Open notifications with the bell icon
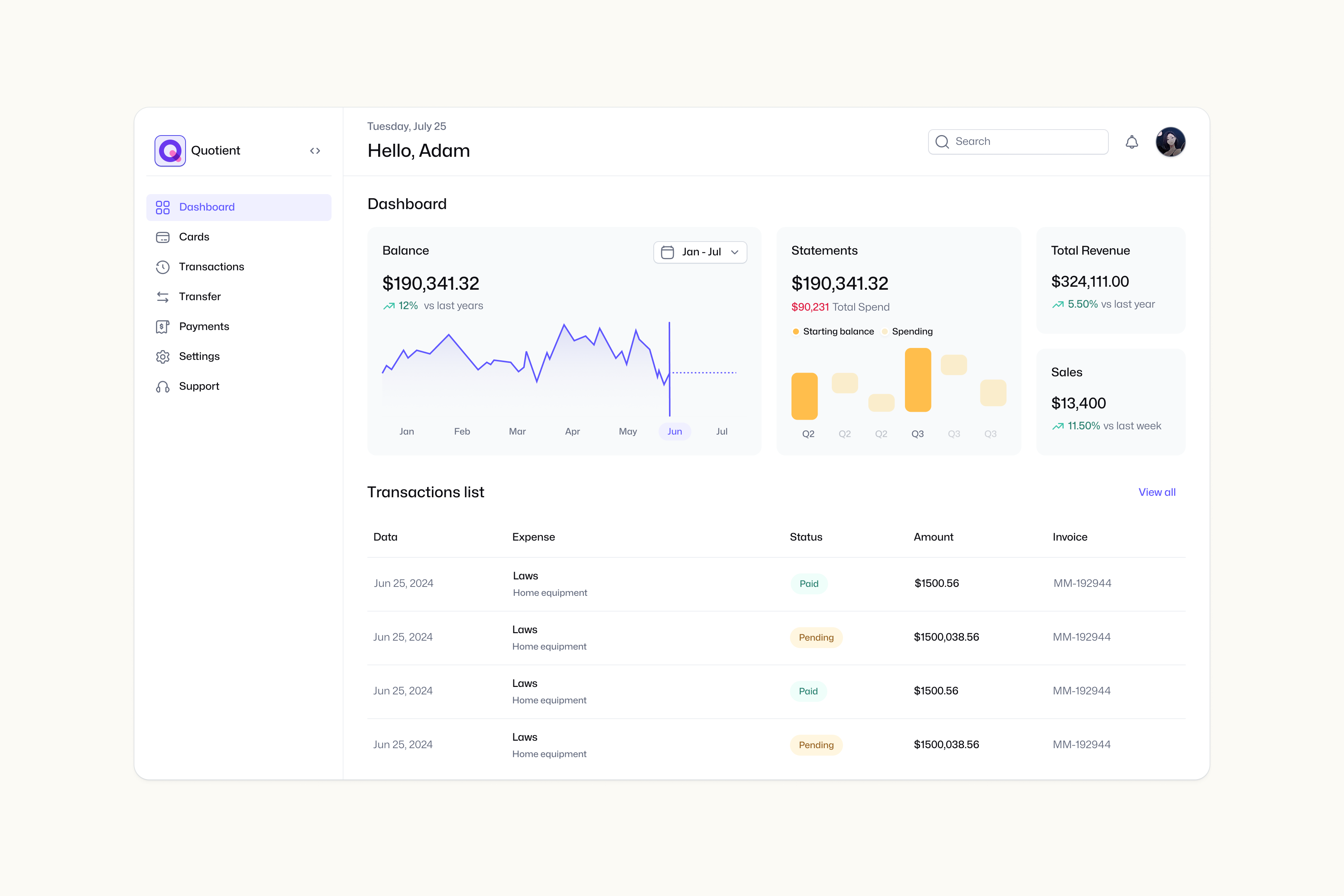This screenshot has height=896, width=1344. point(1132,142)
